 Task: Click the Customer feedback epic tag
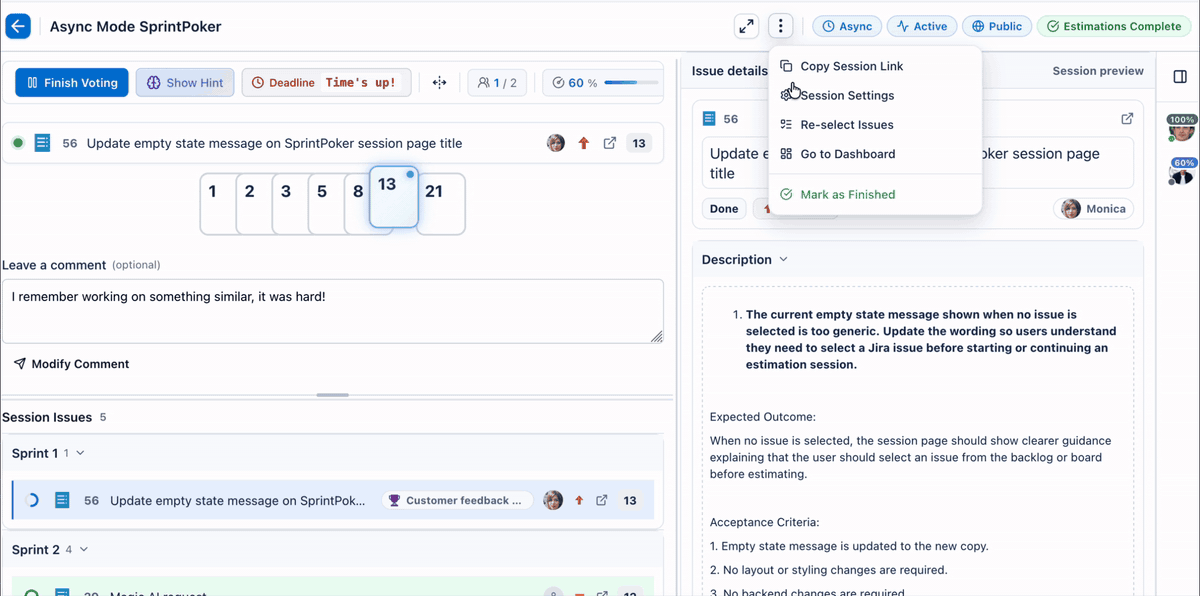pyautogui.click(x=455, y=500)
